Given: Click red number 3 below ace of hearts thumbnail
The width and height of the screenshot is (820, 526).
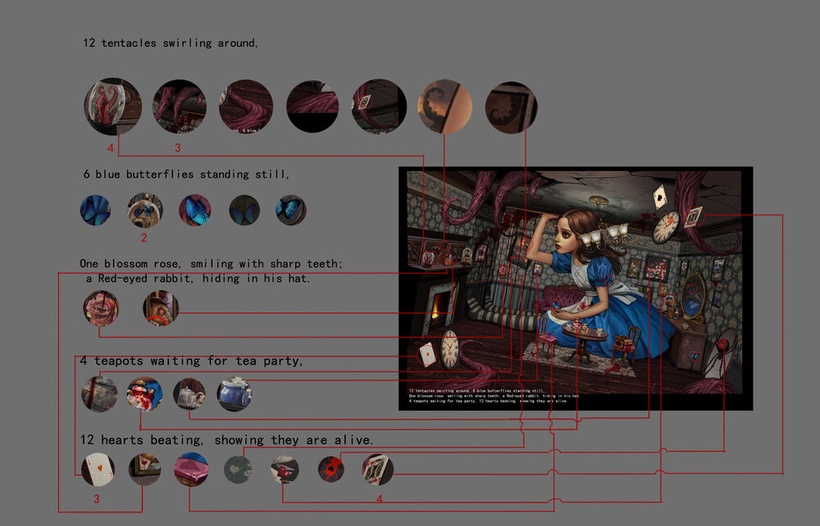Looking at the screenshot, I should point(96,499).
